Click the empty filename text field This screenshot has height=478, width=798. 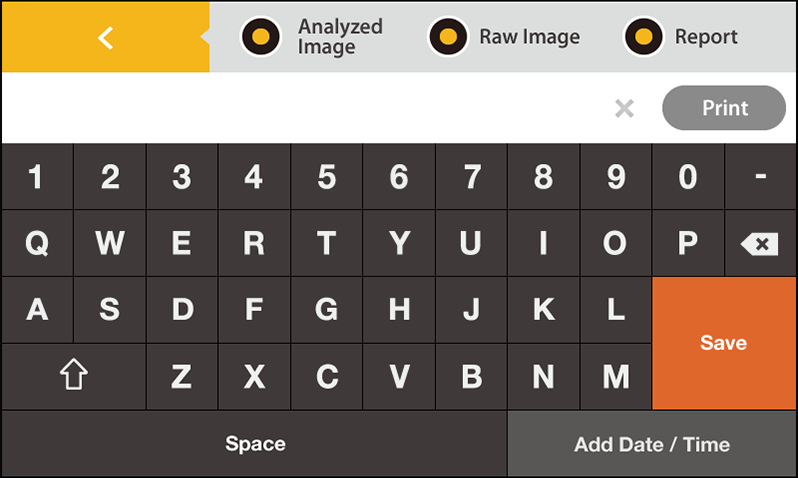point(305,108)
